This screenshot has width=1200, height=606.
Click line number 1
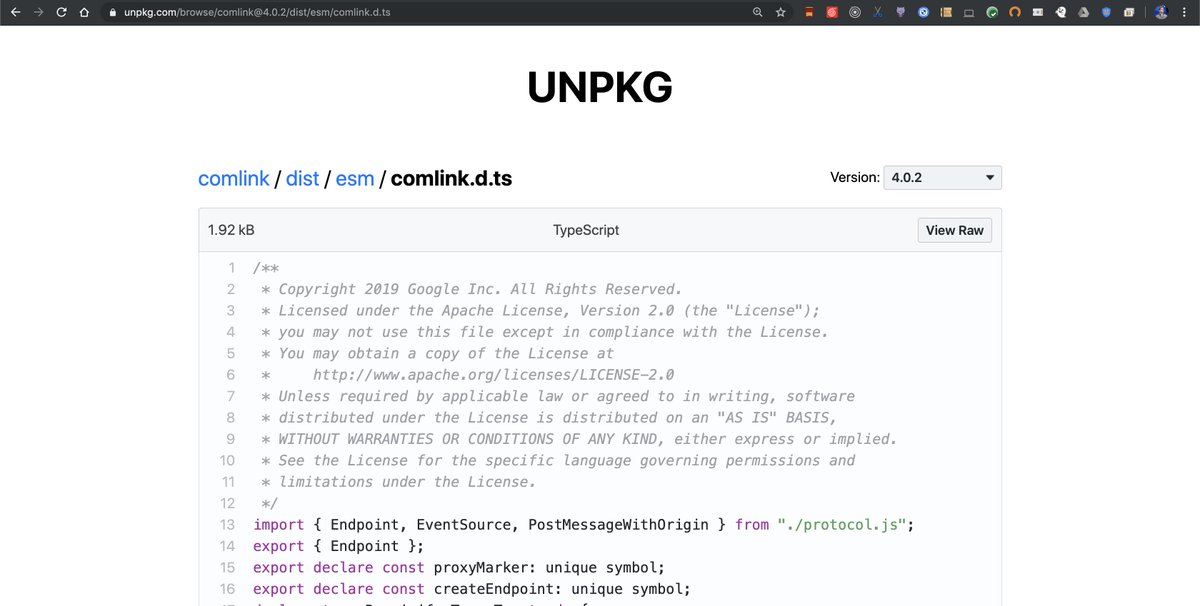231,267
